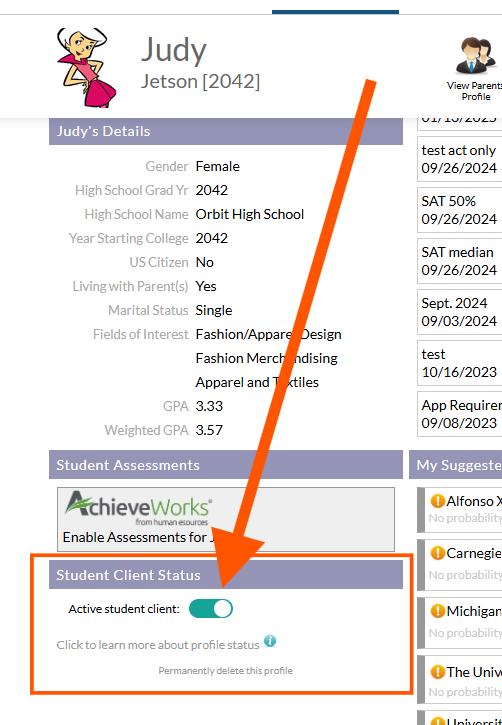Click the warning icon next to Alfonso
Viewport: 502px width, 725px height.
[437, 501]
